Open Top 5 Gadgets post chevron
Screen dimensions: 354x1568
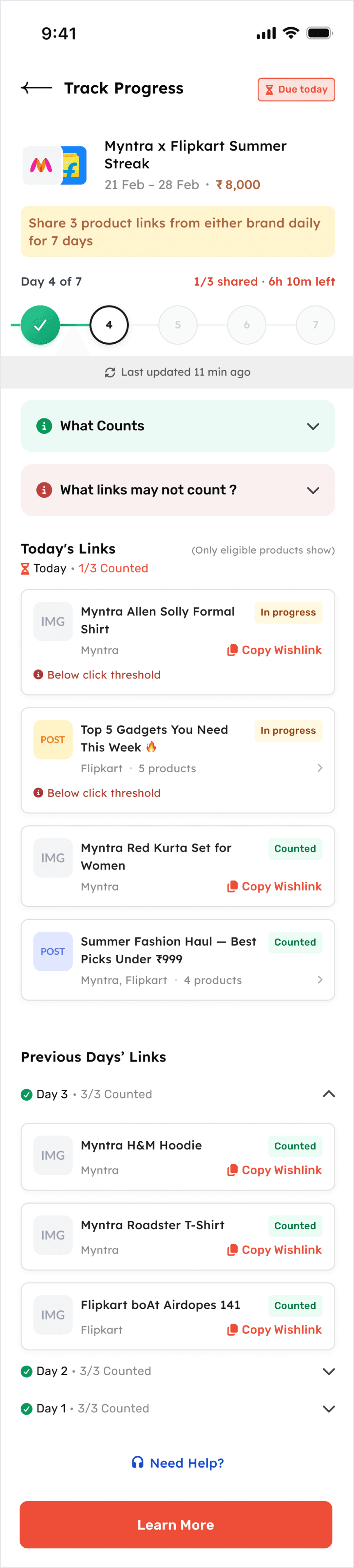click(320, 768)
